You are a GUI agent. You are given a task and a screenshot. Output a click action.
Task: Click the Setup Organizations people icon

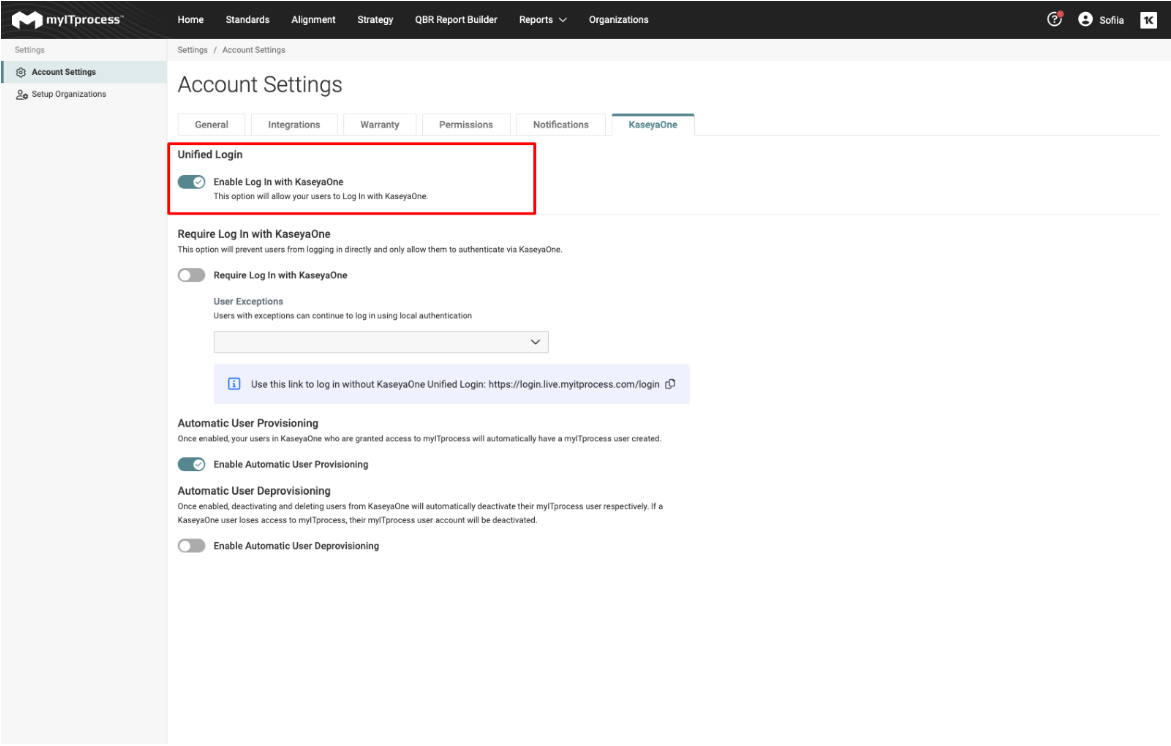point(22,95)
